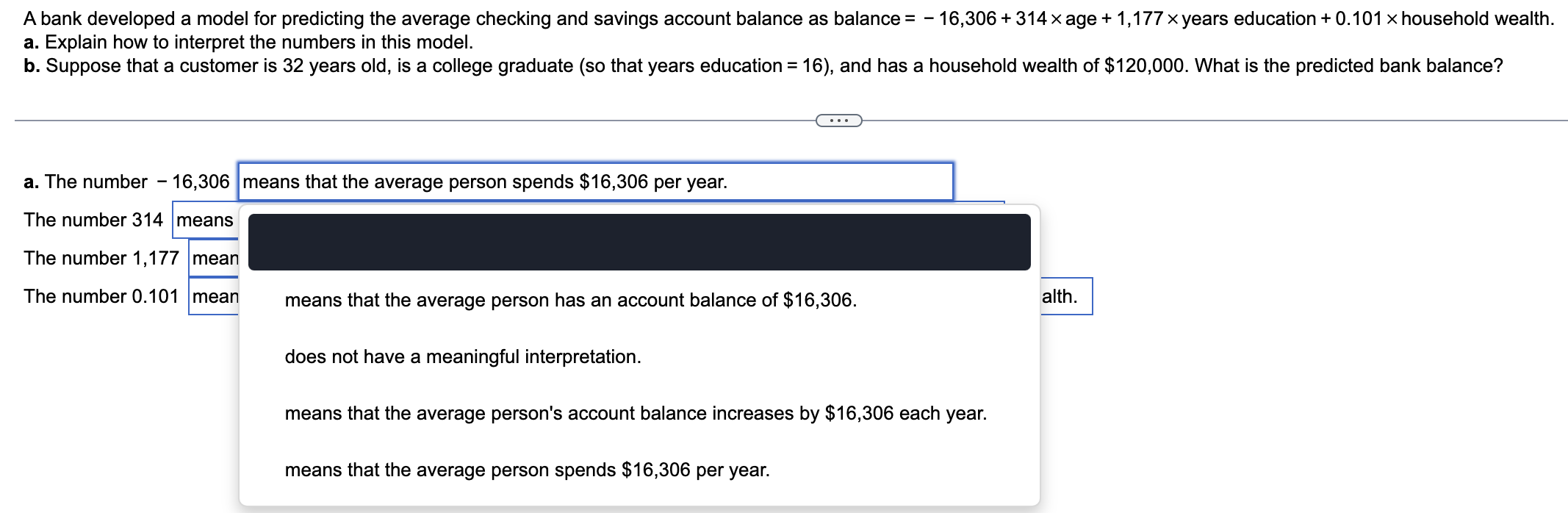
Task: Click the highlighted dark option in the list
Action: [639, 243]
